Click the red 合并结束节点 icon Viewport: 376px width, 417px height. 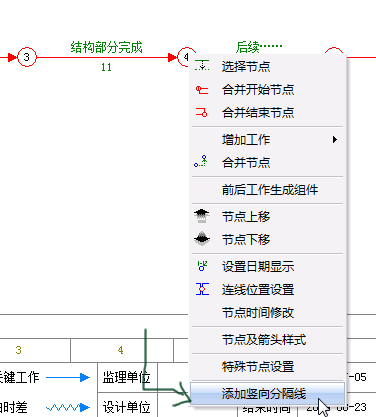pos(202,113)
